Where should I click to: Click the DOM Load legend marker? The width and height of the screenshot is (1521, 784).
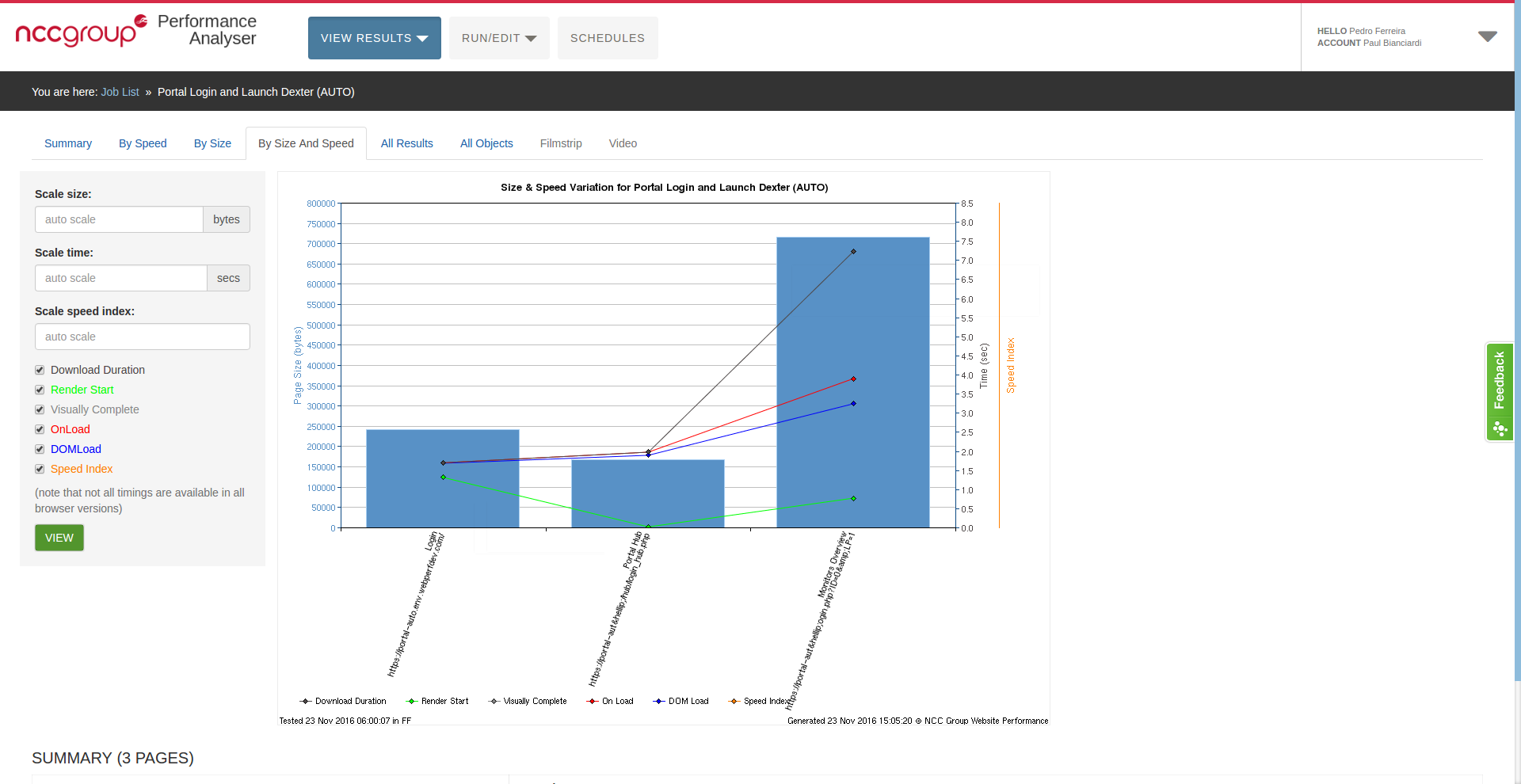[x=659, y=702]
